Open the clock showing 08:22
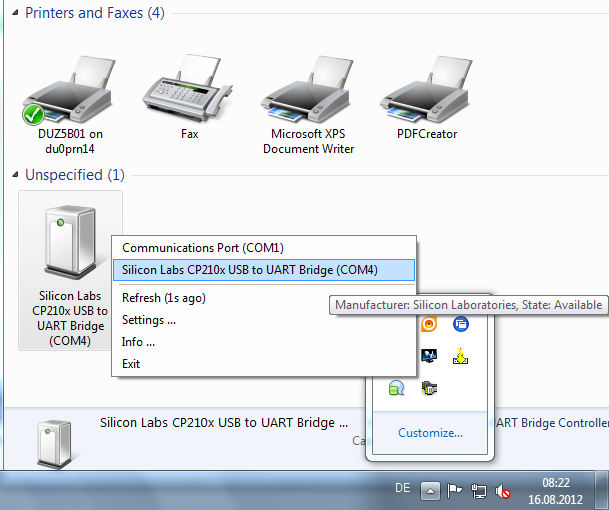This screenshot has width=609, height=510. click(x=555, y=491)
